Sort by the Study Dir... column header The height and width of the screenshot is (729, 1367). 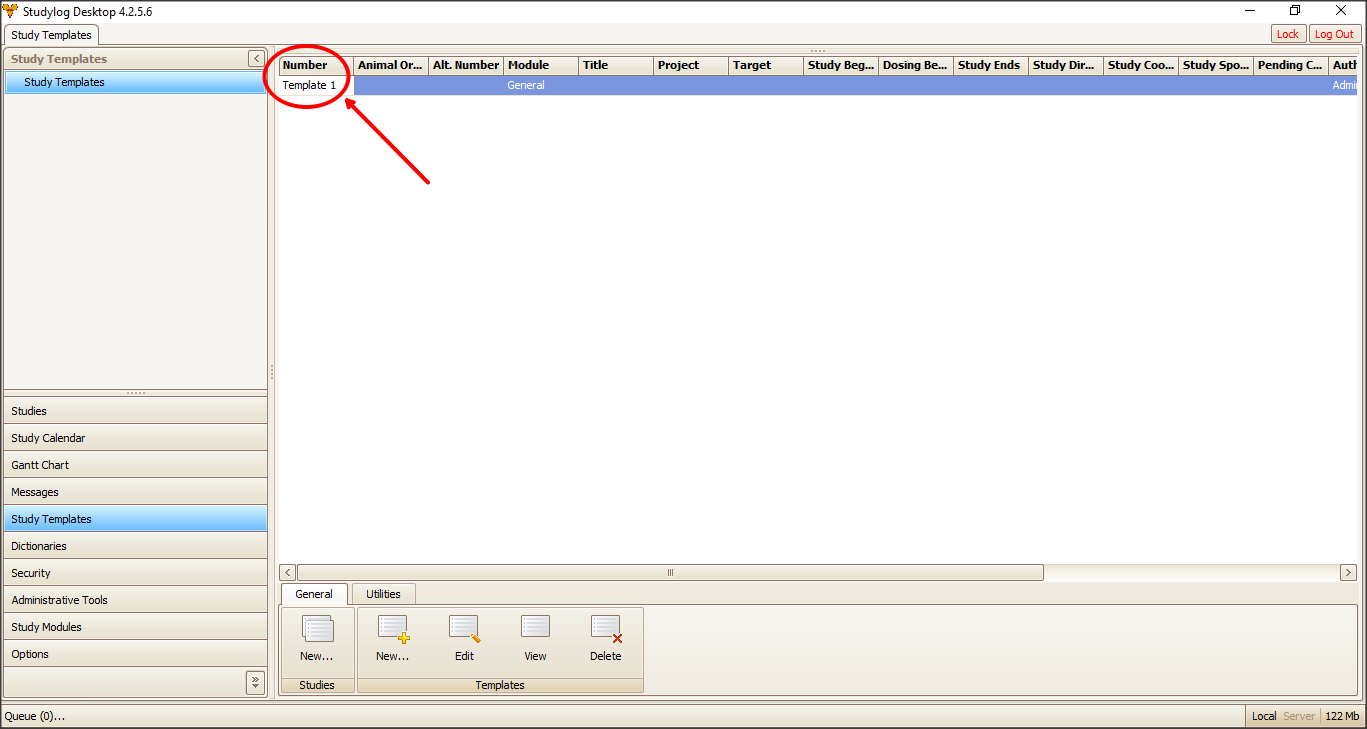tap(1066, 65)
